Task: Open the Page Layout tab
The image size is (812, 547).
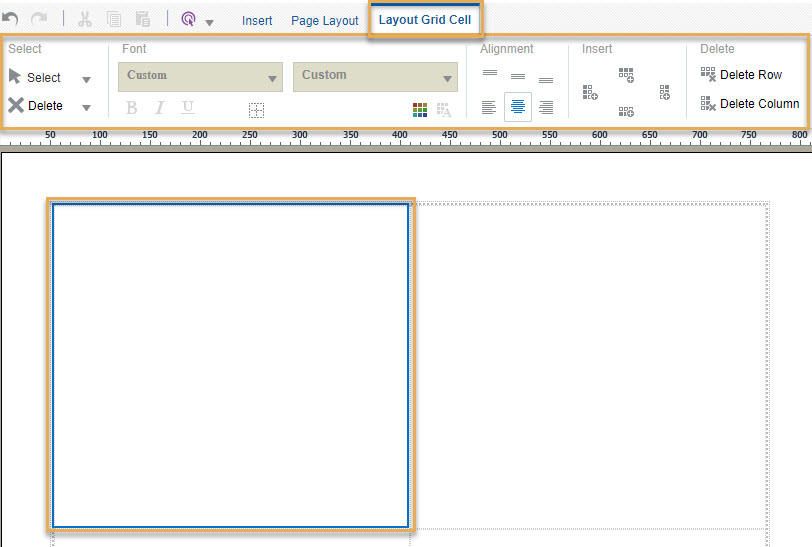Action: 325,21
